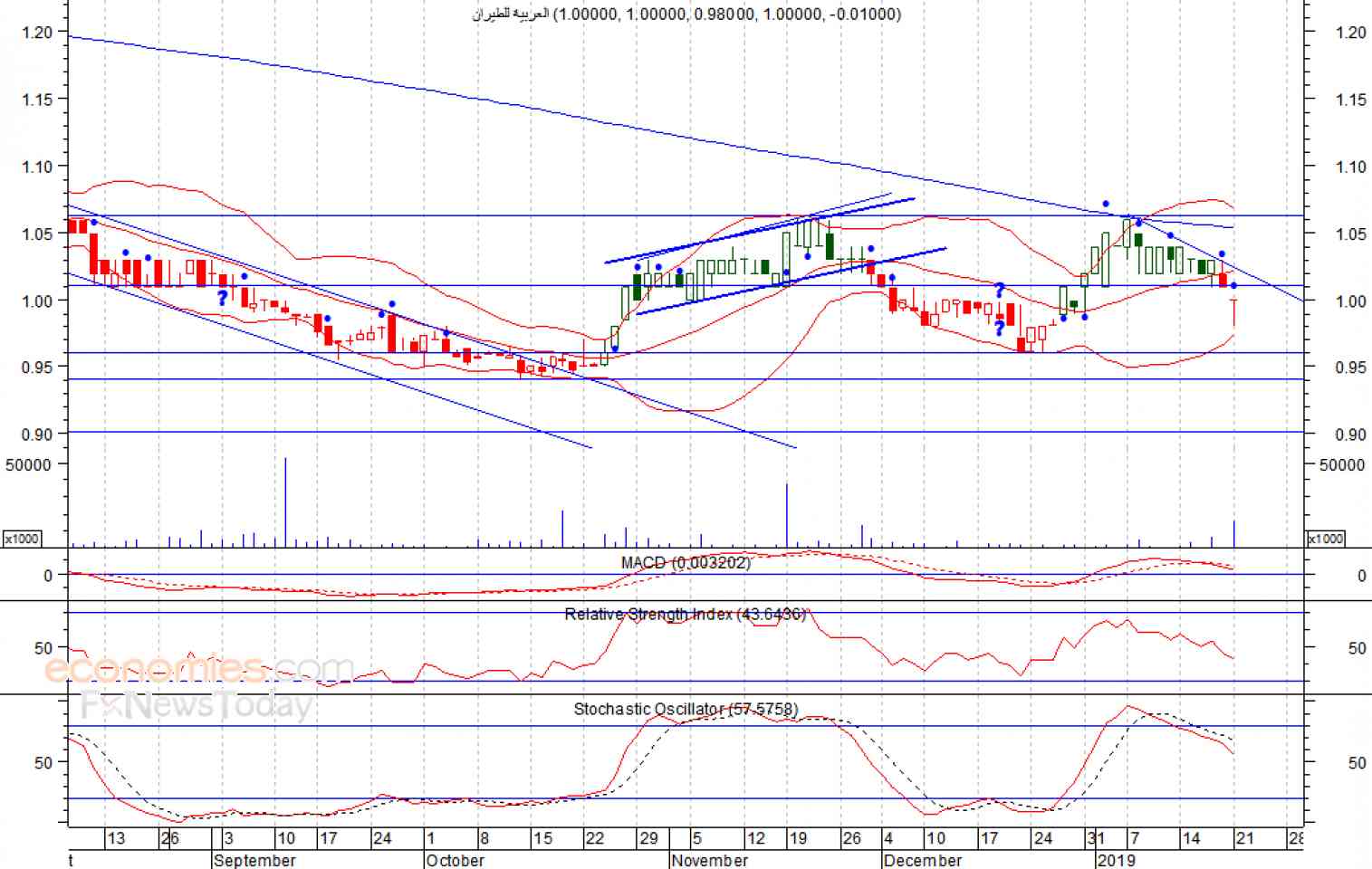Click the 2019 year label

(1115, 860)
